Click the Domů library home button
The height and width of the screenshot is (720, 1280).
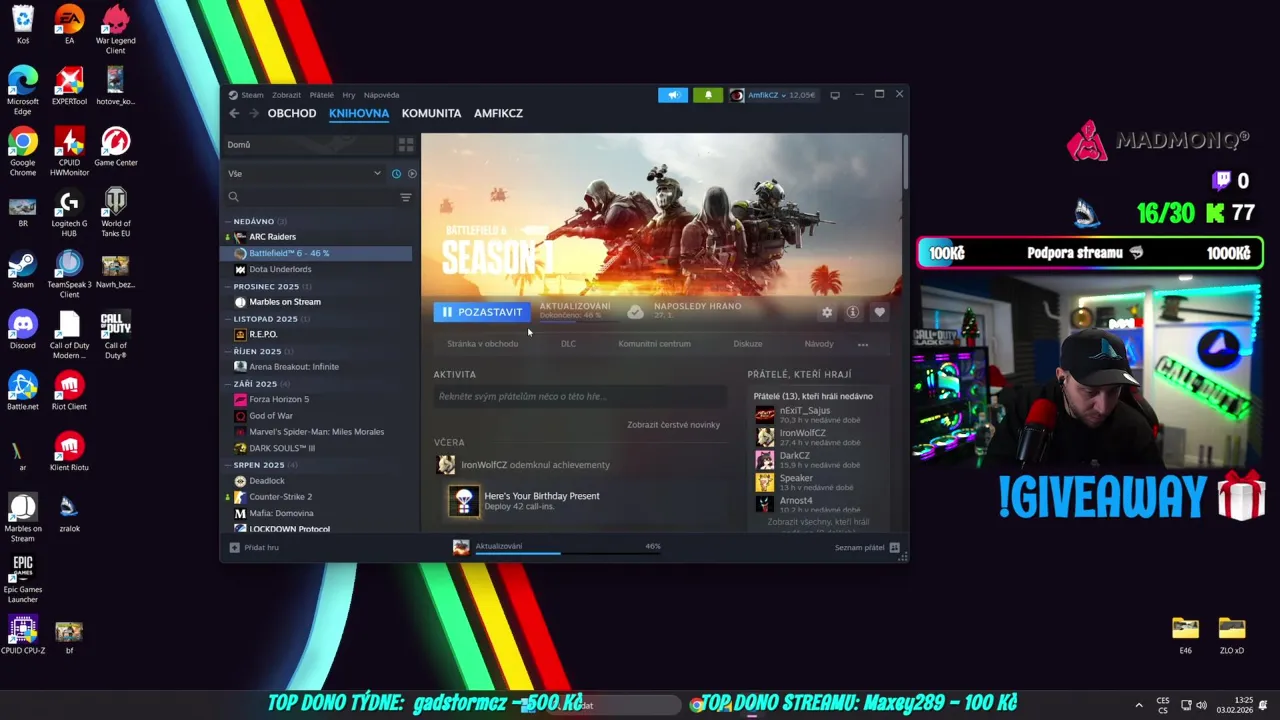308,145
